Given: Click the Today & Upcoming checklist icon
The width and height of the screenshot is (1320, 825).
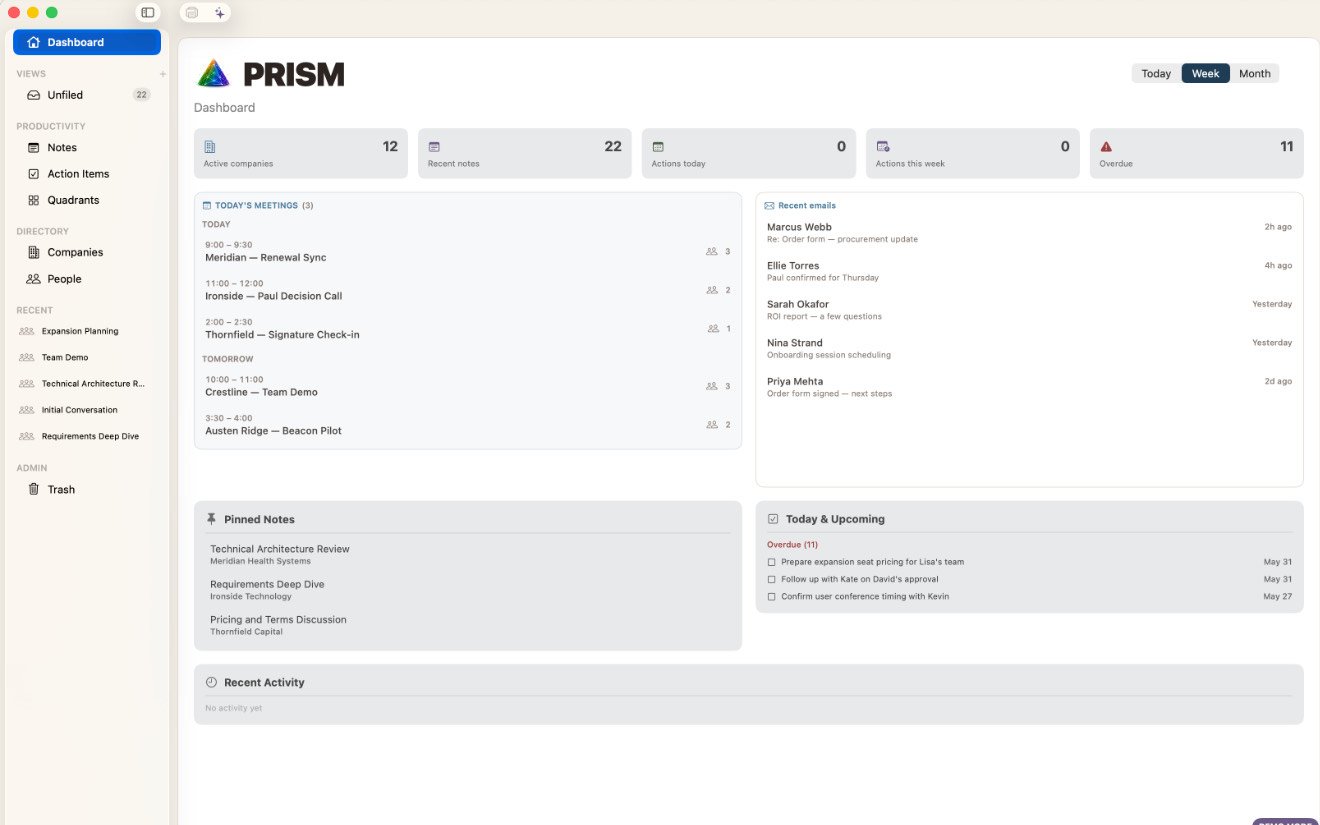Looking at the screenshot, I should pos(773,519).
